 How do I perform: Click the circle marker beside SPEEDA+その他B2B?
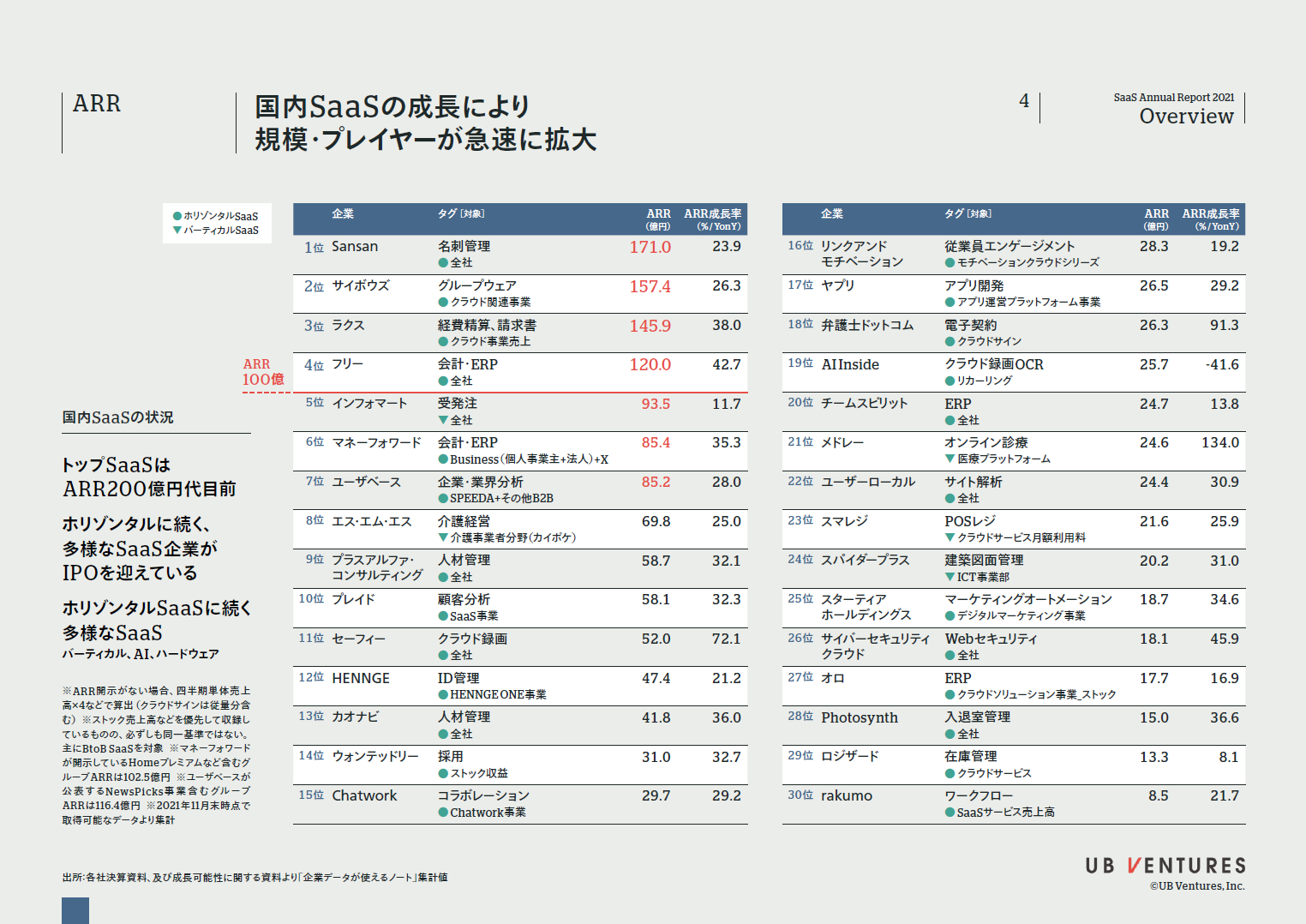[443, 498]
